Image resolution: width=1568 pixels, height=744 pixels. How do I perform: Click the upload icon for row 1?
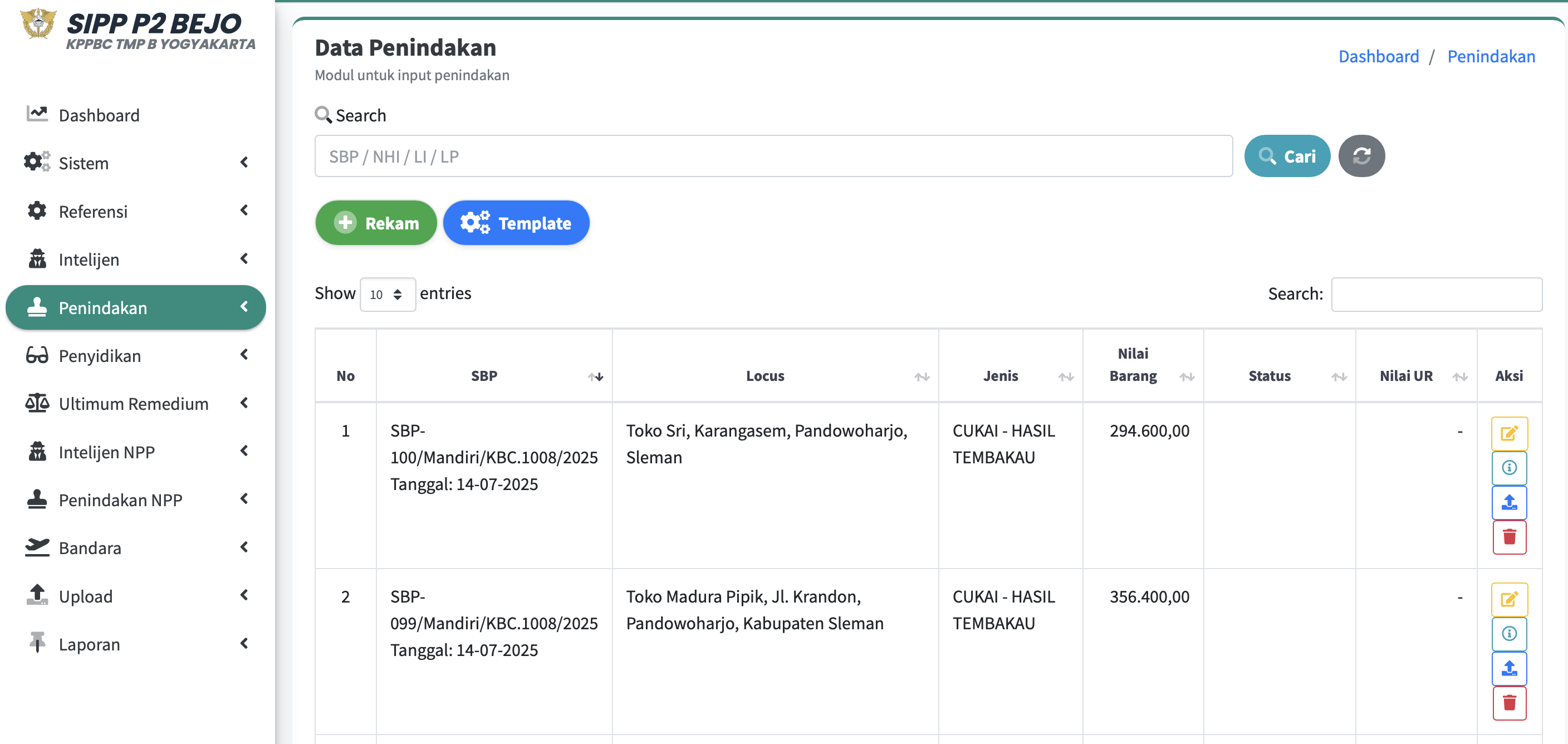click(x=1508, y=502)
